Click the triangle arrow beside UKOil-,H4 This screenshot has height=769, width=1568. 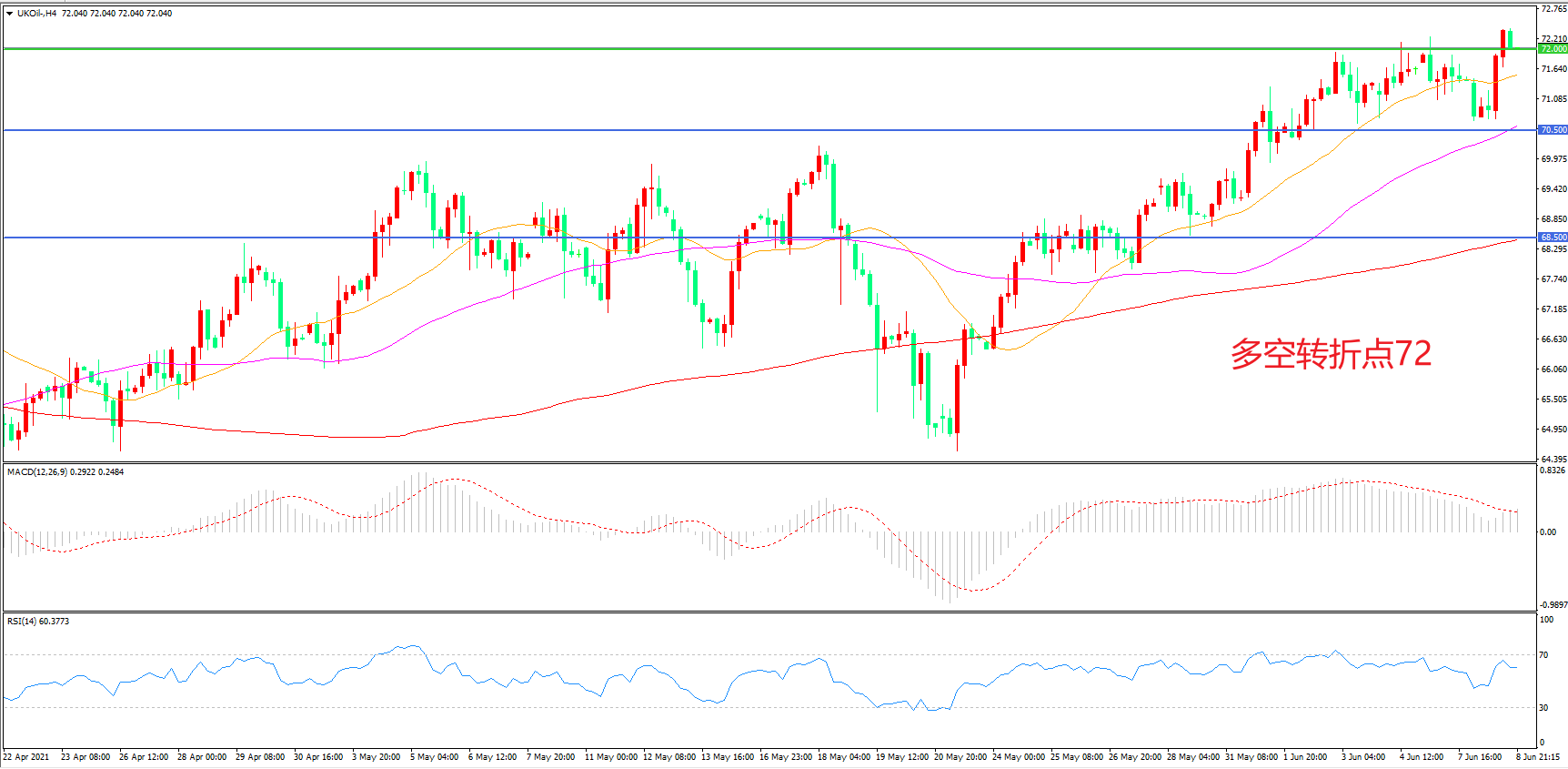pos(9,14)
